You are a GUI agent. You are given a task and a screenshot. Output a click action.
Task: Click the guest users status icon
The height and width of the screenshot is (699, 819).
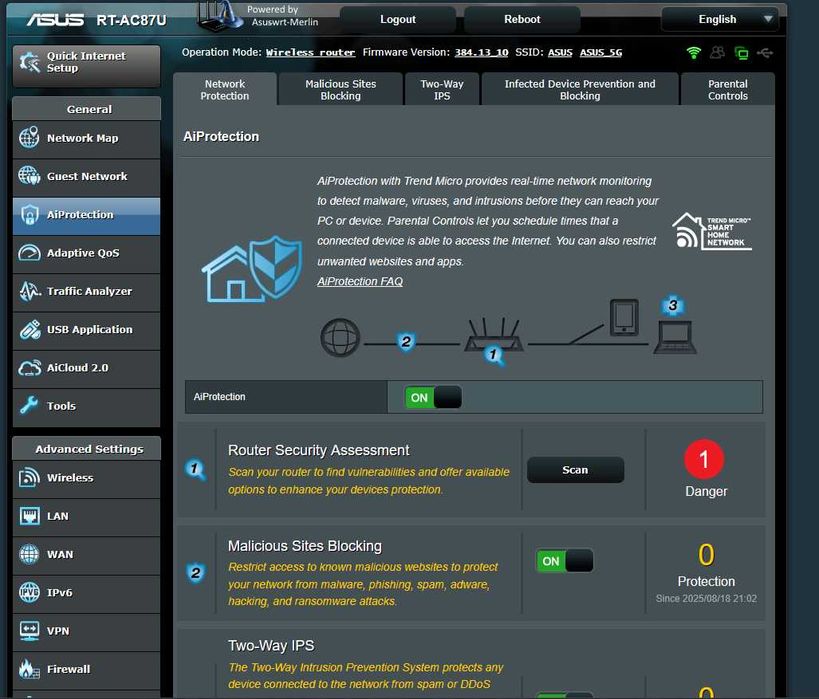pos(717,53)
